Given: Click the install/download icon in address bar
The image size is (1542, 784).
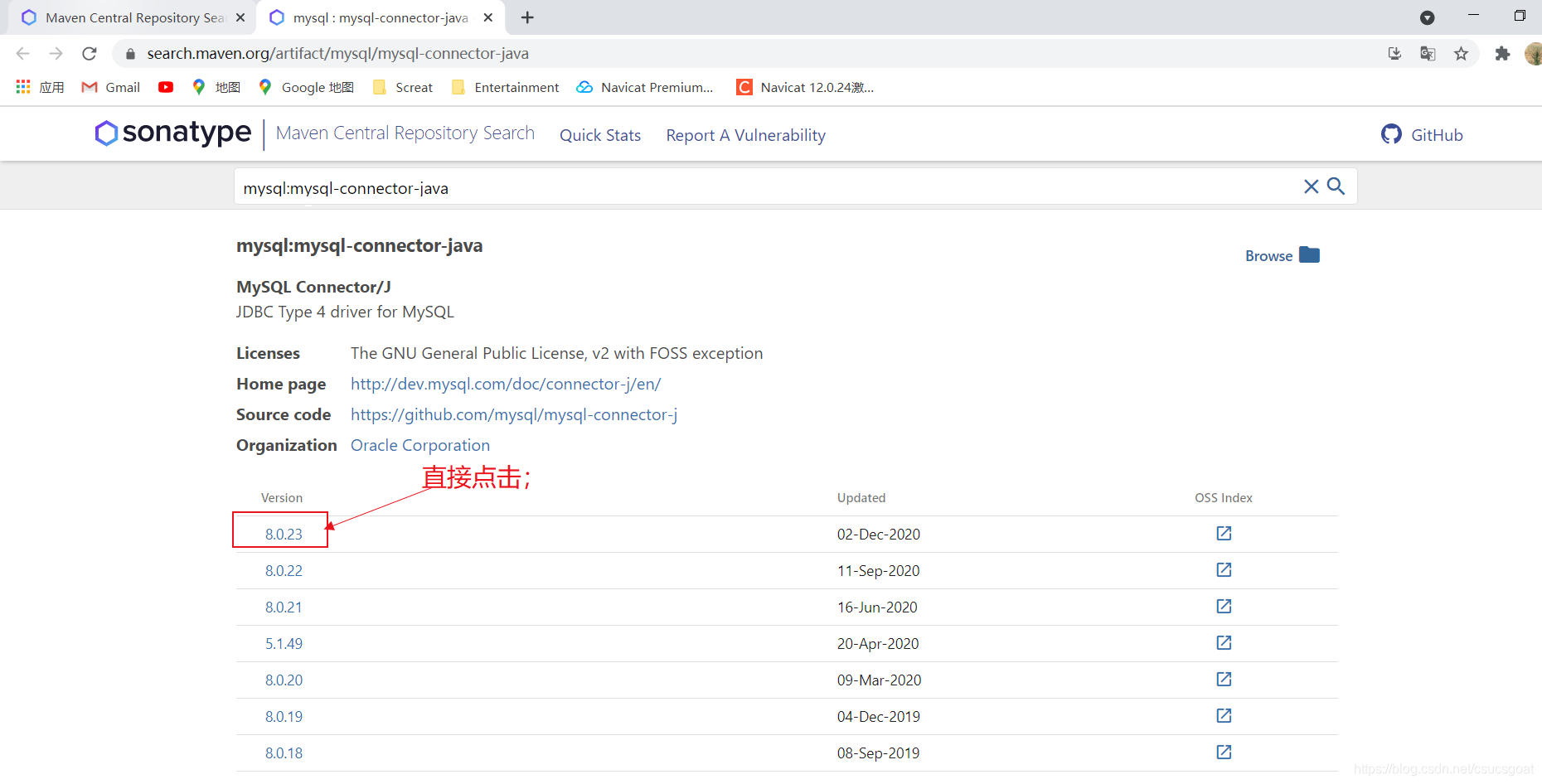Looking at the screenshot, I should point(1394,54).
